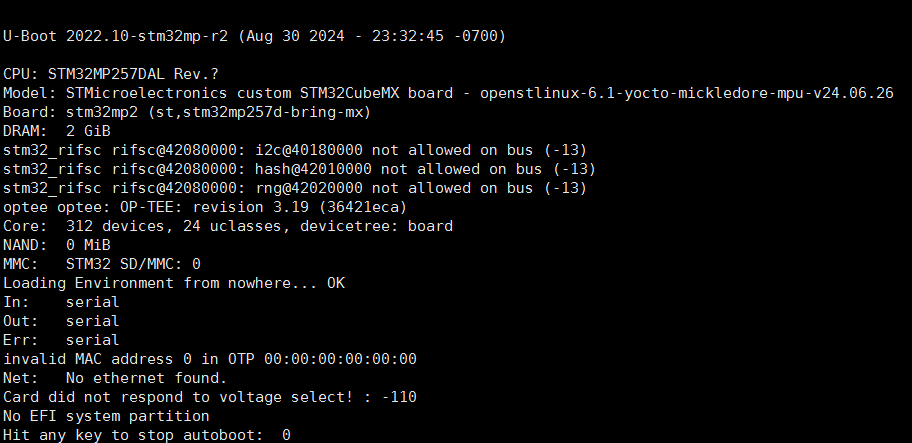Screen dimensions: 912x443
Task: Click the Card did not respond error
Action: click(x=210, y=397)
